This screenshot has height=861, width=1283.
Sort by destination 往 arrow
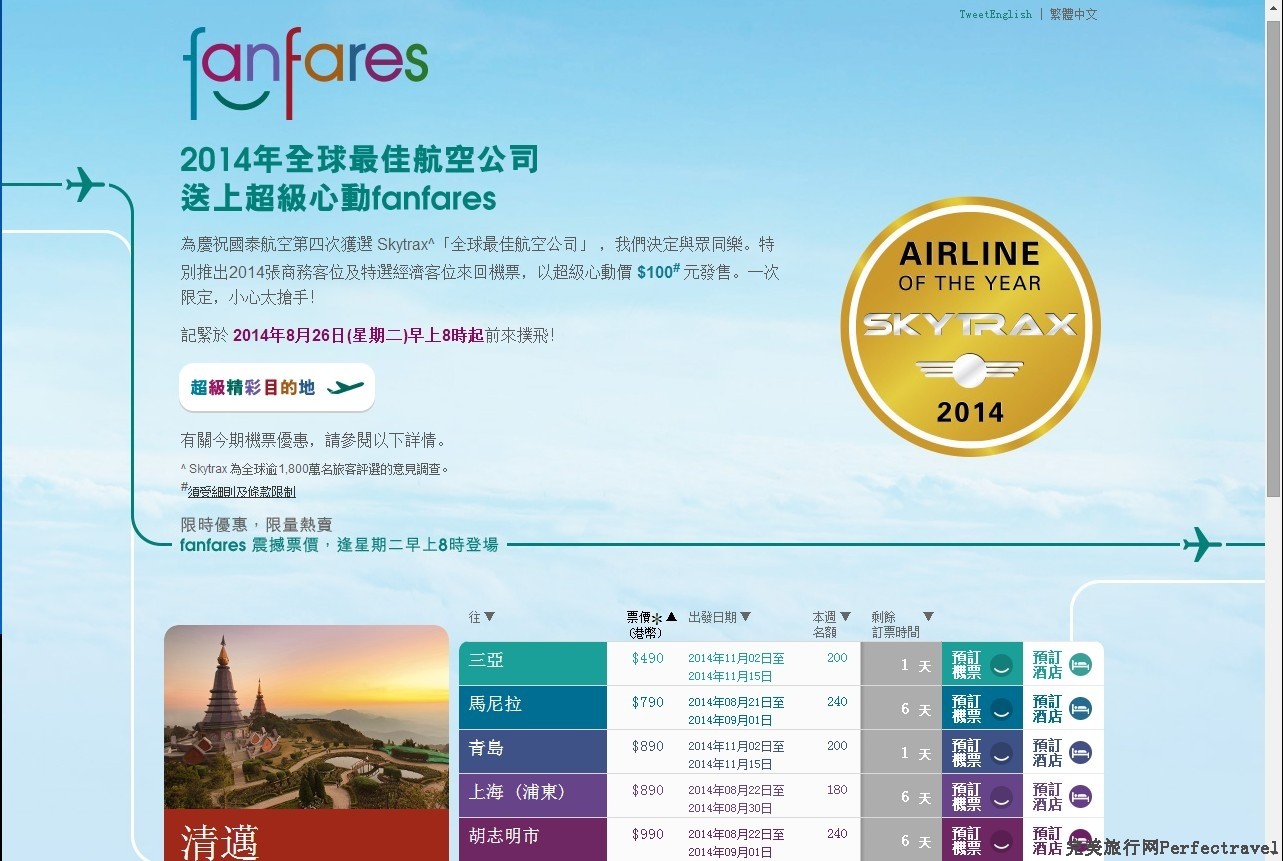pyautogui.click(x=489, y=617)
